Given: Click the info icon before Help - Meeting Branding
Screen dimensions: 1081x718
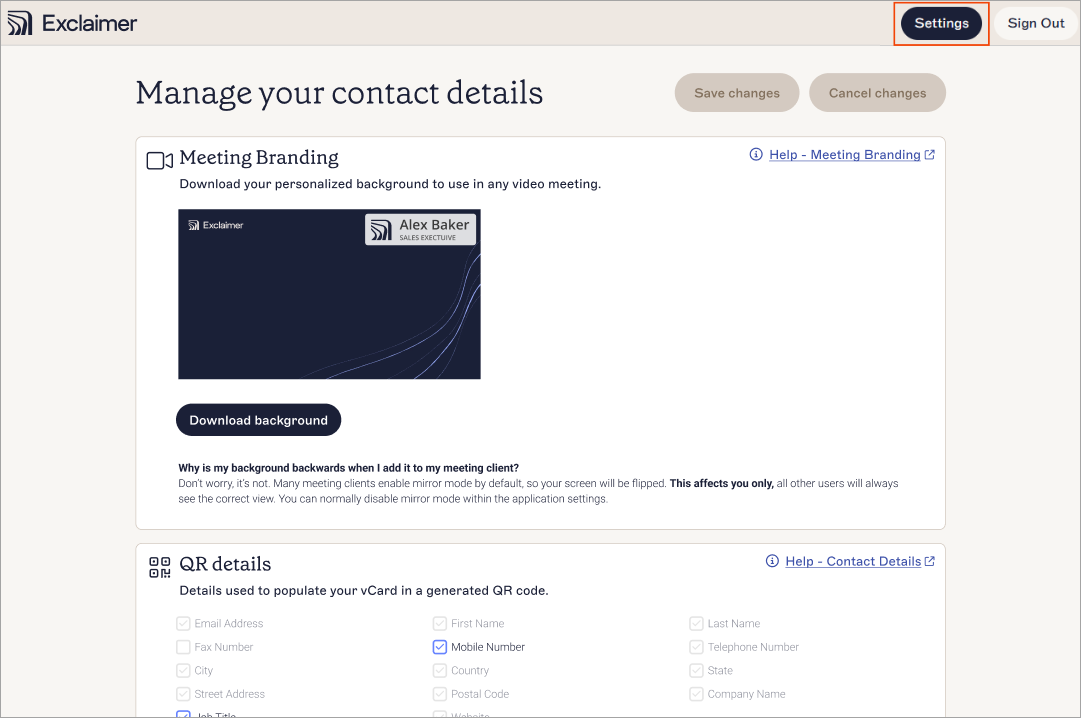Looking at the screenshot, I should tap(758, 154).
